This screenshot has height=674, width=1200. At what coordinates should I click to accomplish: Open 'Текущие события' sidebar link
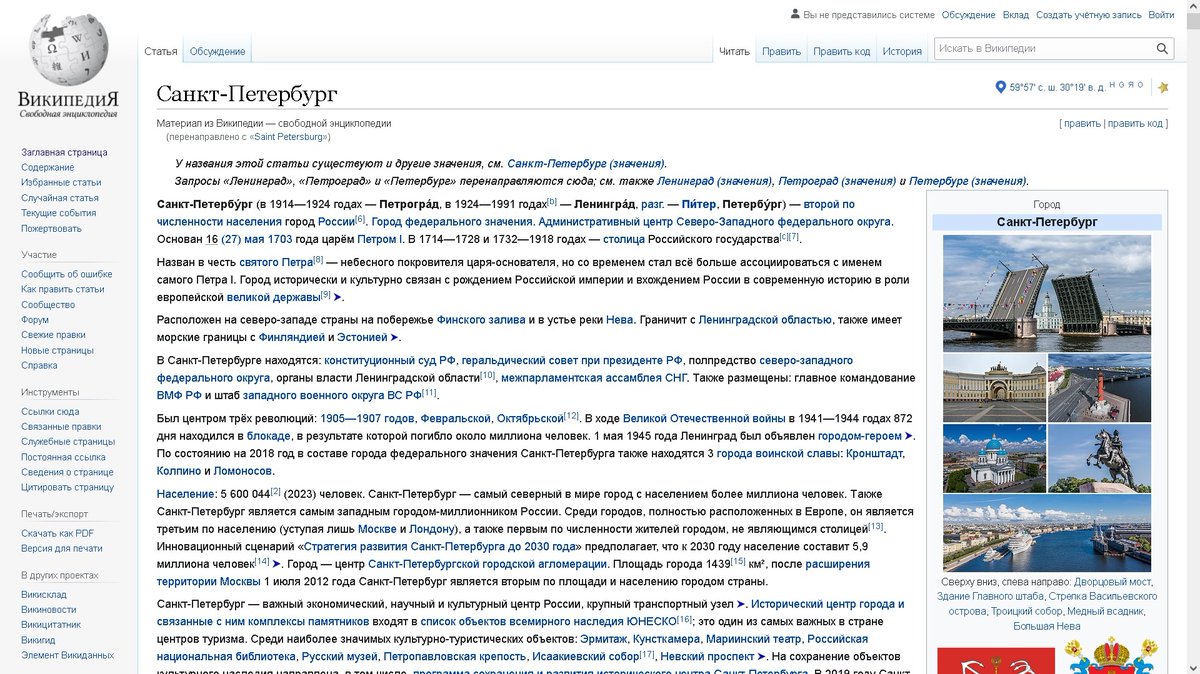click(59, 213)
